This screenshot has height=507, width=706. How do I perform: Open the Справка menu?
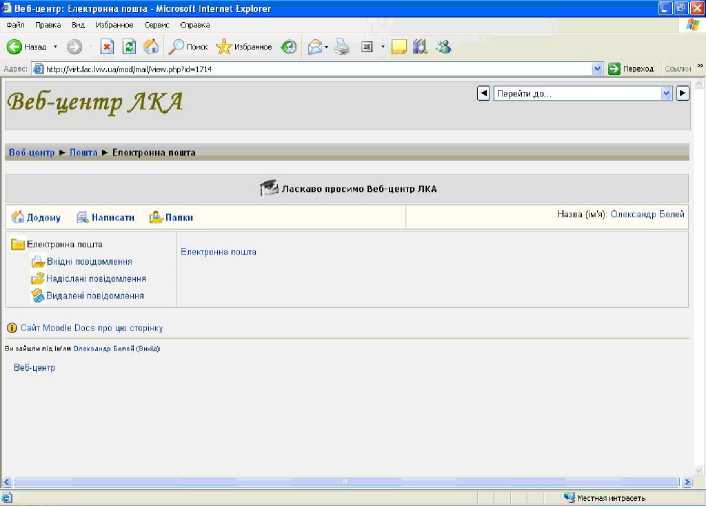(195, 25)
